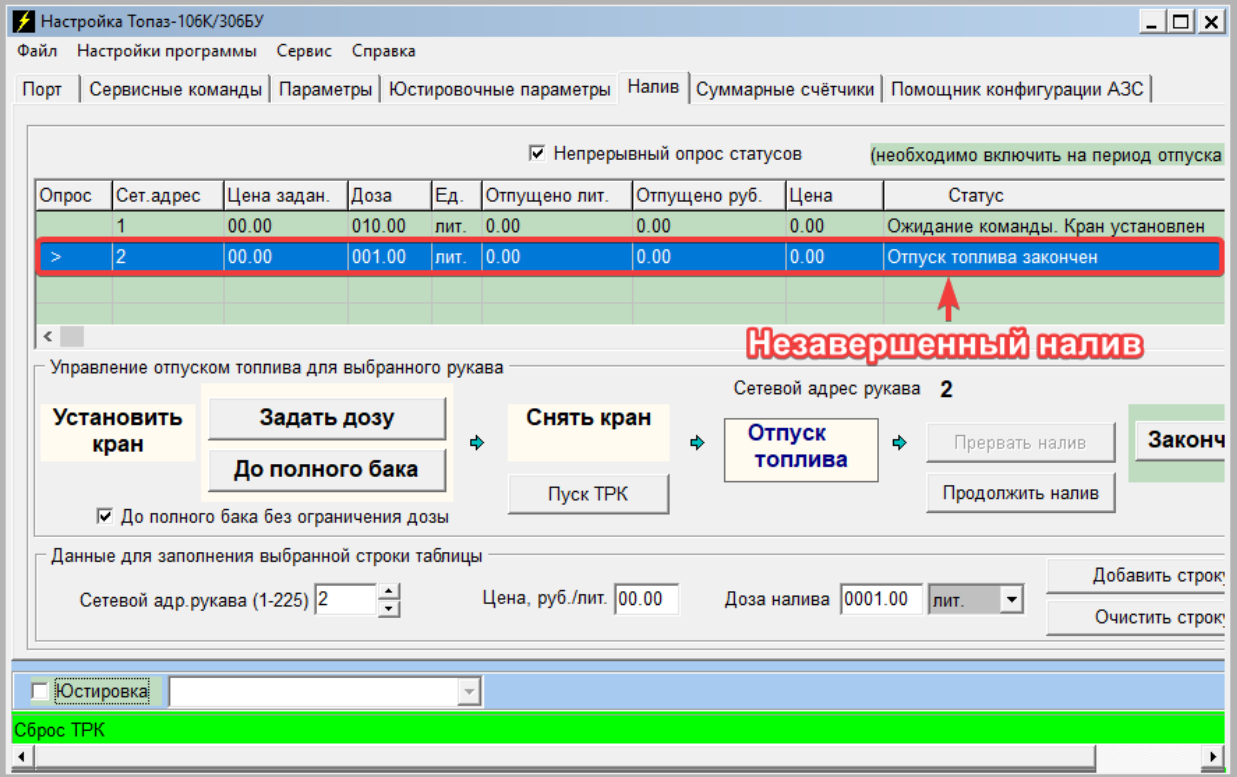Toggle До полного бака без ограничения дозы
The image size is (1237, 777).
[104, 517]
